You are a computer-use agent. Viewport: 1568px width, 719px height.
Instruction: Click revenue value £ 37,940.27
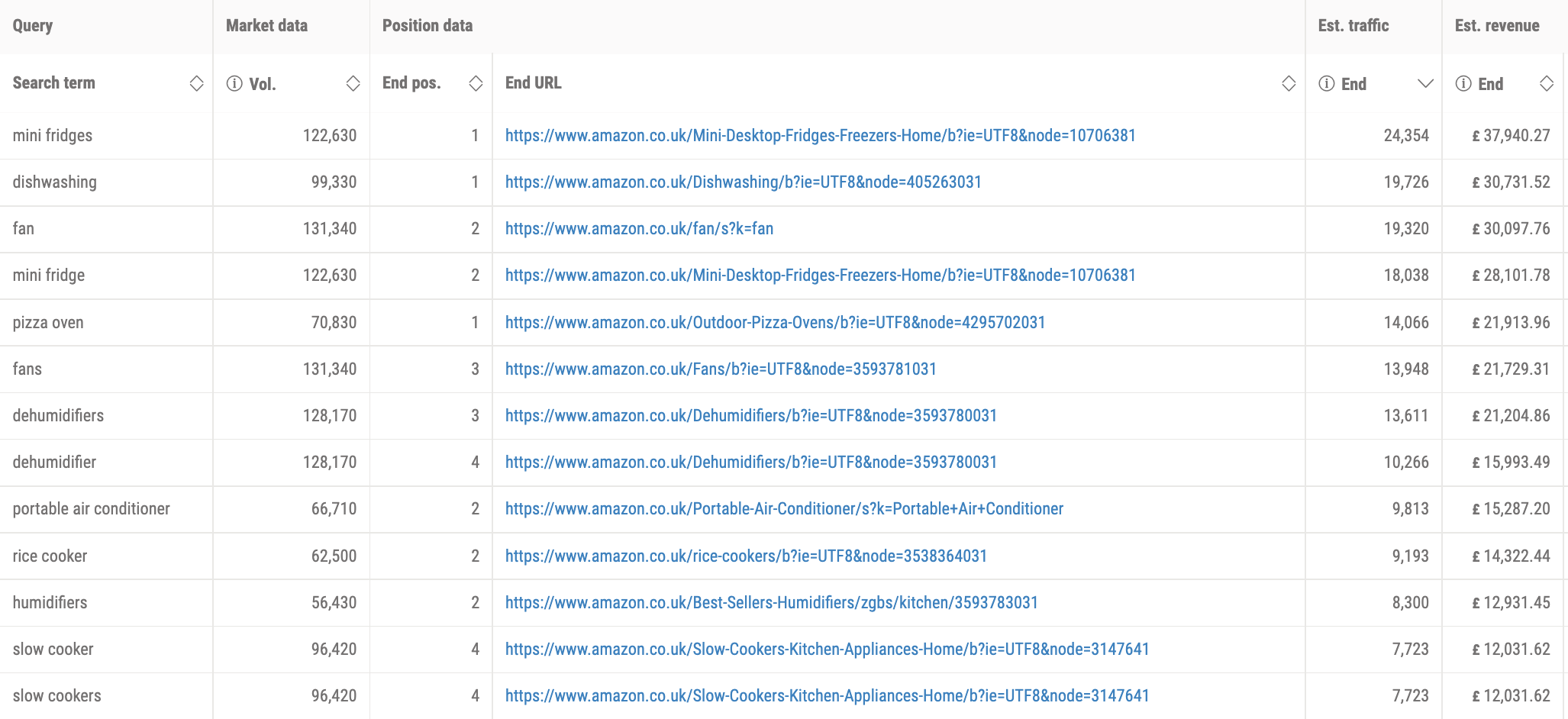(1512, 136)
